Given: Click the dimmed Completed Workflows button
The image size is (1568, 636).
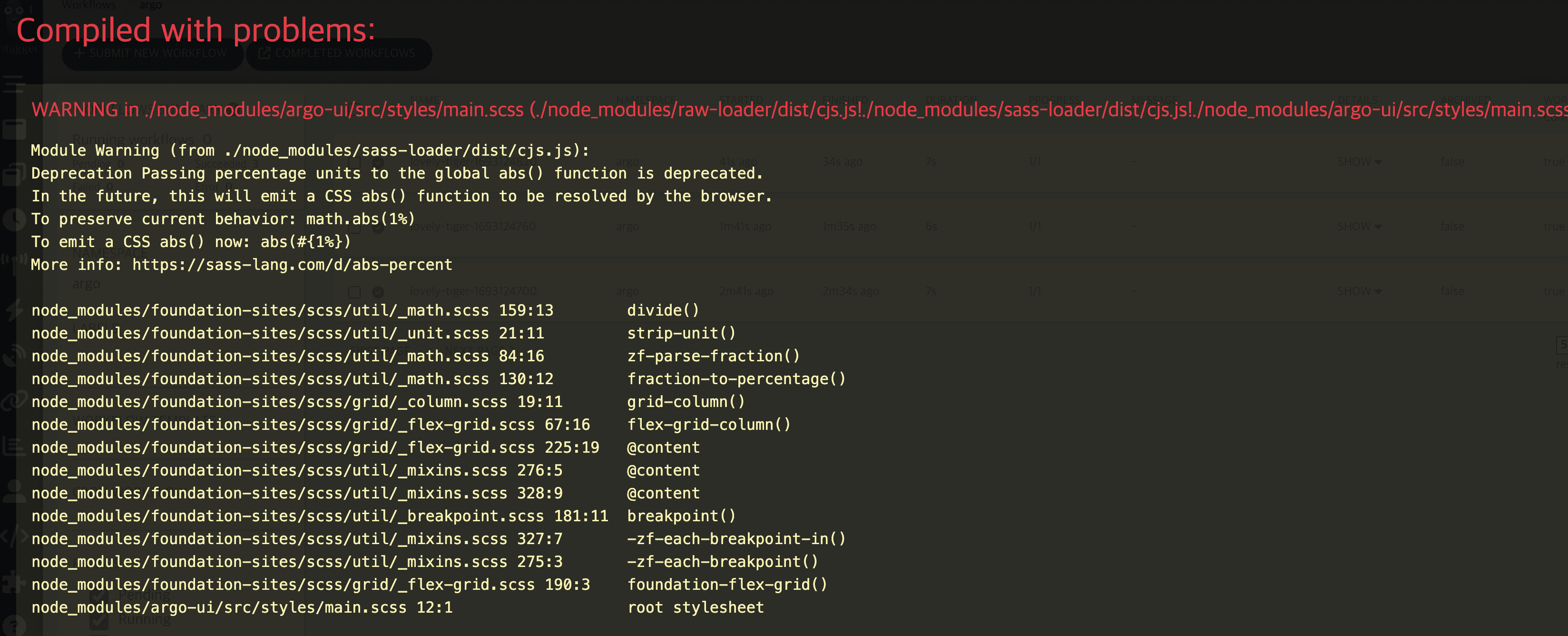Looking at the screenshot, I should [x=339, y=54].
